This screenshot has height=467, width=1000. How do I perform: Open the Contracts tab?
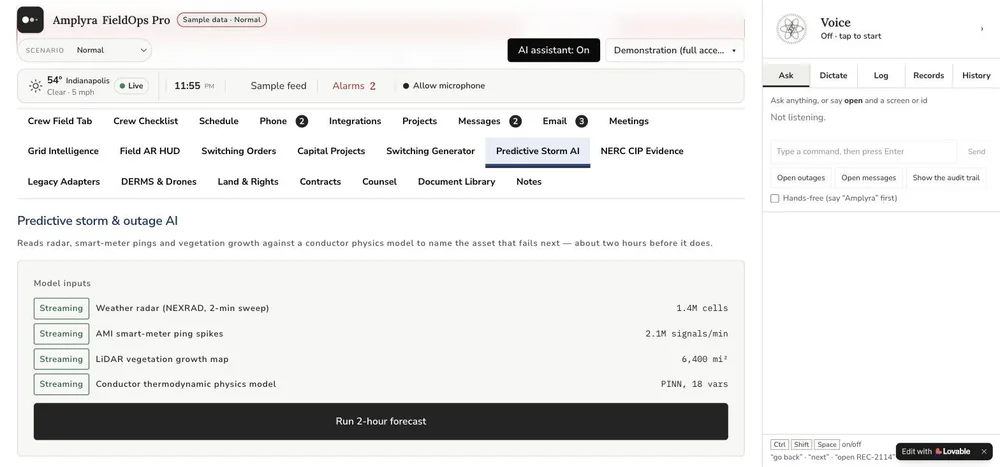tap(320, 182)
